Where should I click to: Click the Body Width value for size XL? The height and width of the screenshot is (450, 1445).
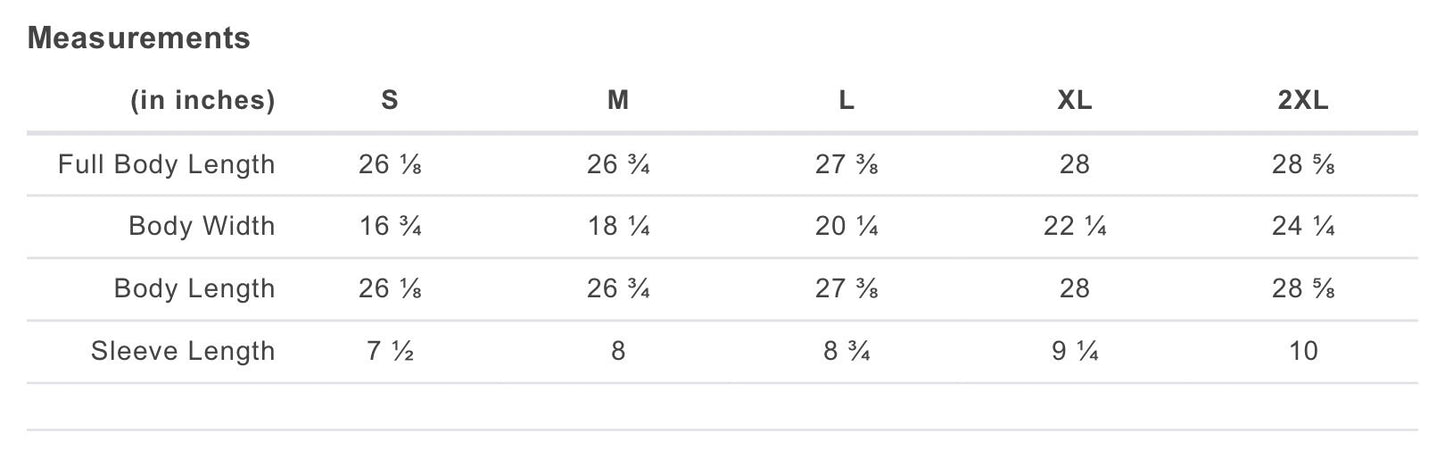1075,226
